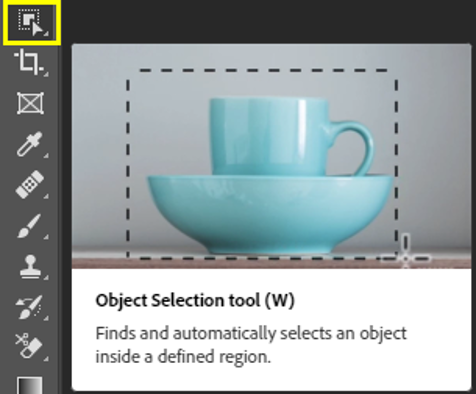Open Crop tool flyout corner triangle
The width and height of the screenshot is (476, 394).
(x=46, y=74)
